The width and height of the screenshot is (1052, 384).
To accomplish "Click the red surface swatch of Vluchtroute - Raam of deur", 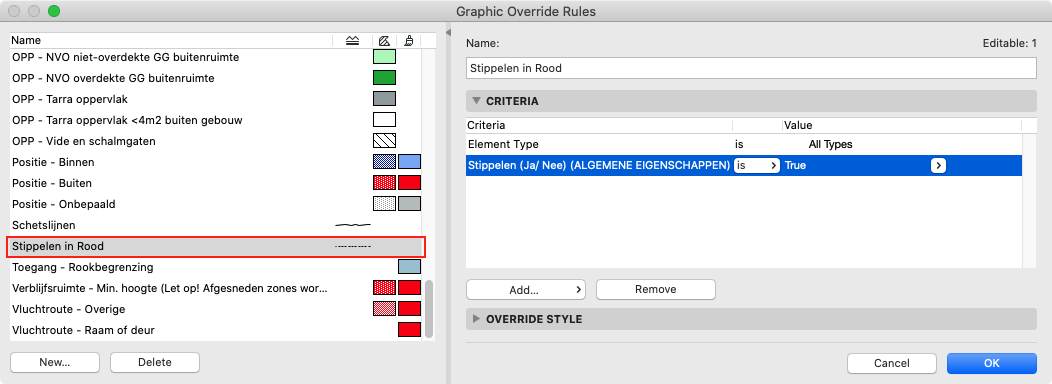I will pos(409,330).
